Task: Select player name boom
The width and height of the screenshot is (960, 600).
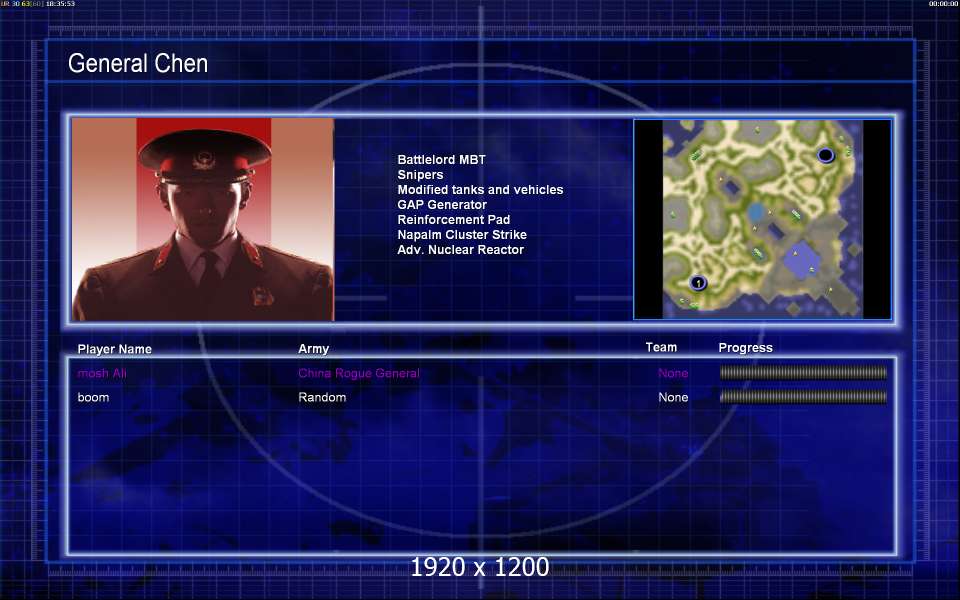Action: pos(93,397)
